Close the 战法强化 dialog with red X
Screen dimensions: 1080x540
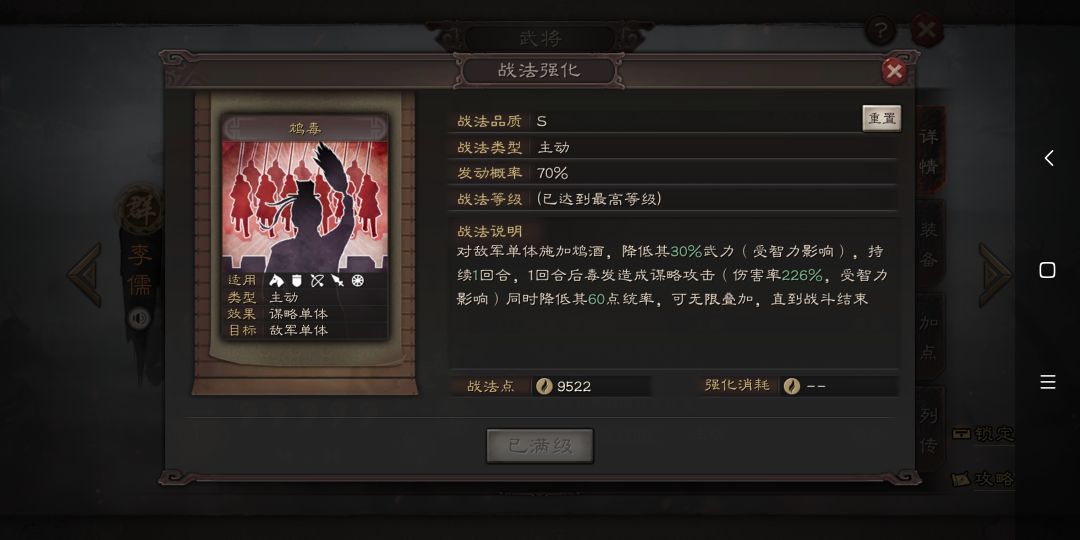pyautogui.click(x=894, y=71)
